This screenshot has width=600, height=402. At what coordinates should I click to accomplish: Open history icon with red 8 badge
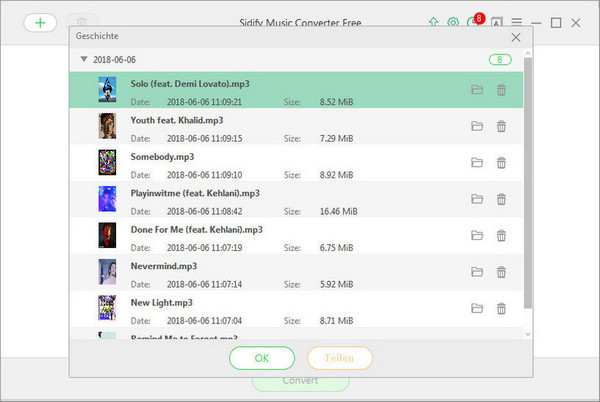pyautogui.click(x=474, y=21)
